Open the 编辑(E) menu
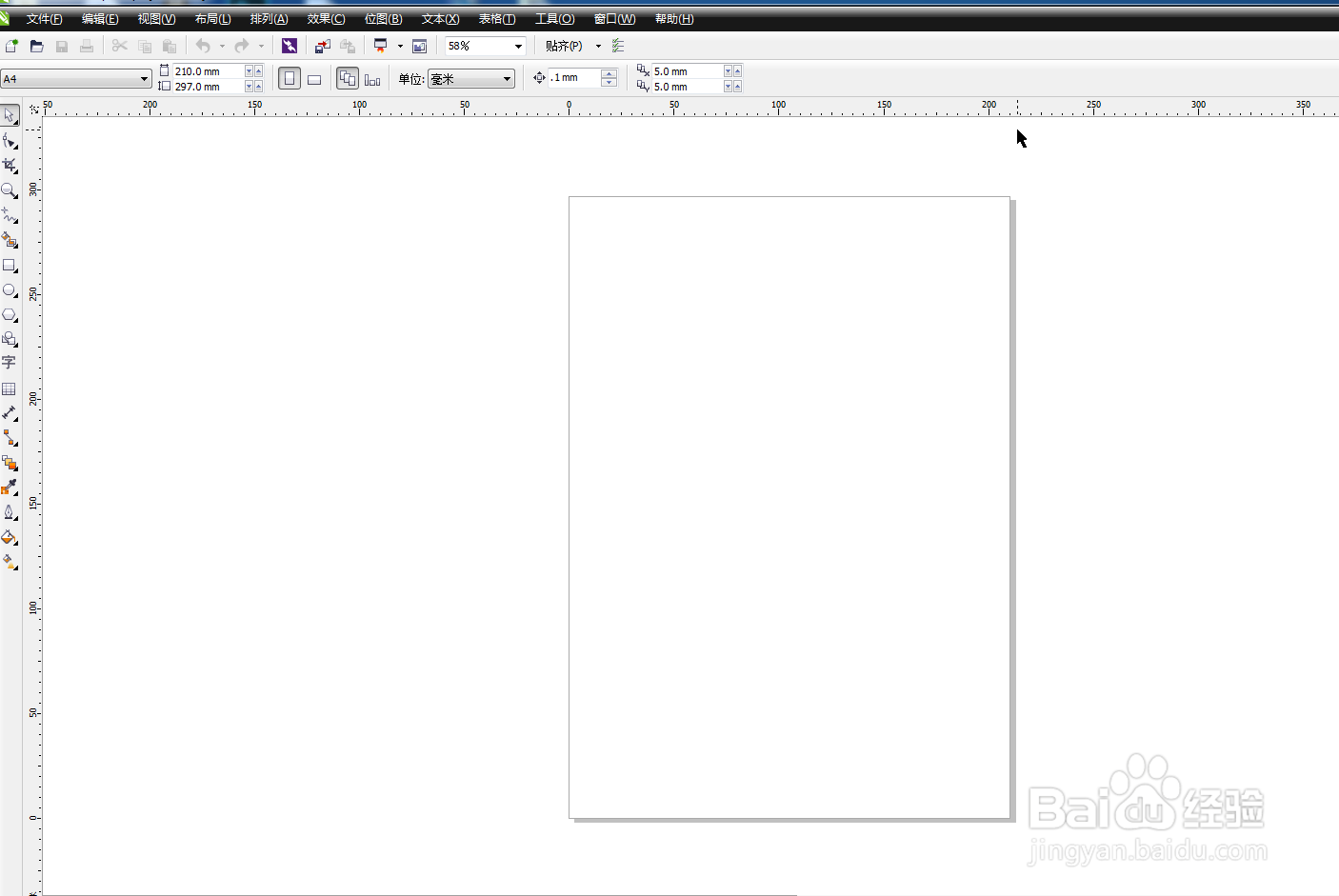This screenshot has height=896, width=1339. (100, 19)
